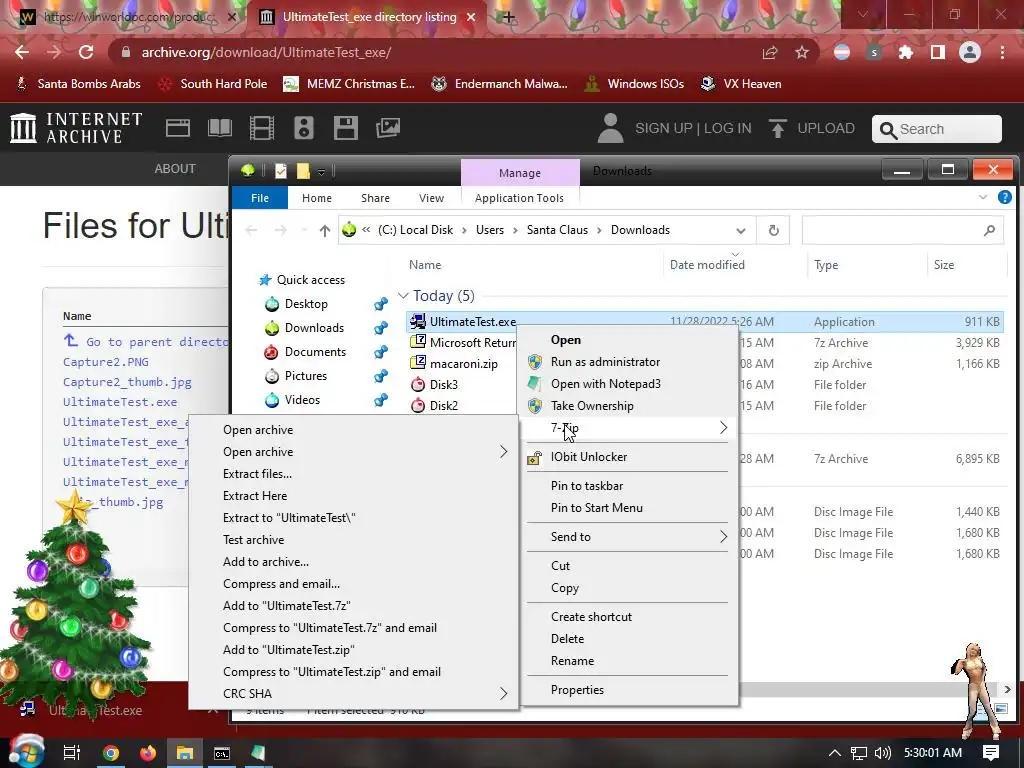Click the Internet Archive logo
This screenshot has width=1024, height=768.
(x=76, y=127)
